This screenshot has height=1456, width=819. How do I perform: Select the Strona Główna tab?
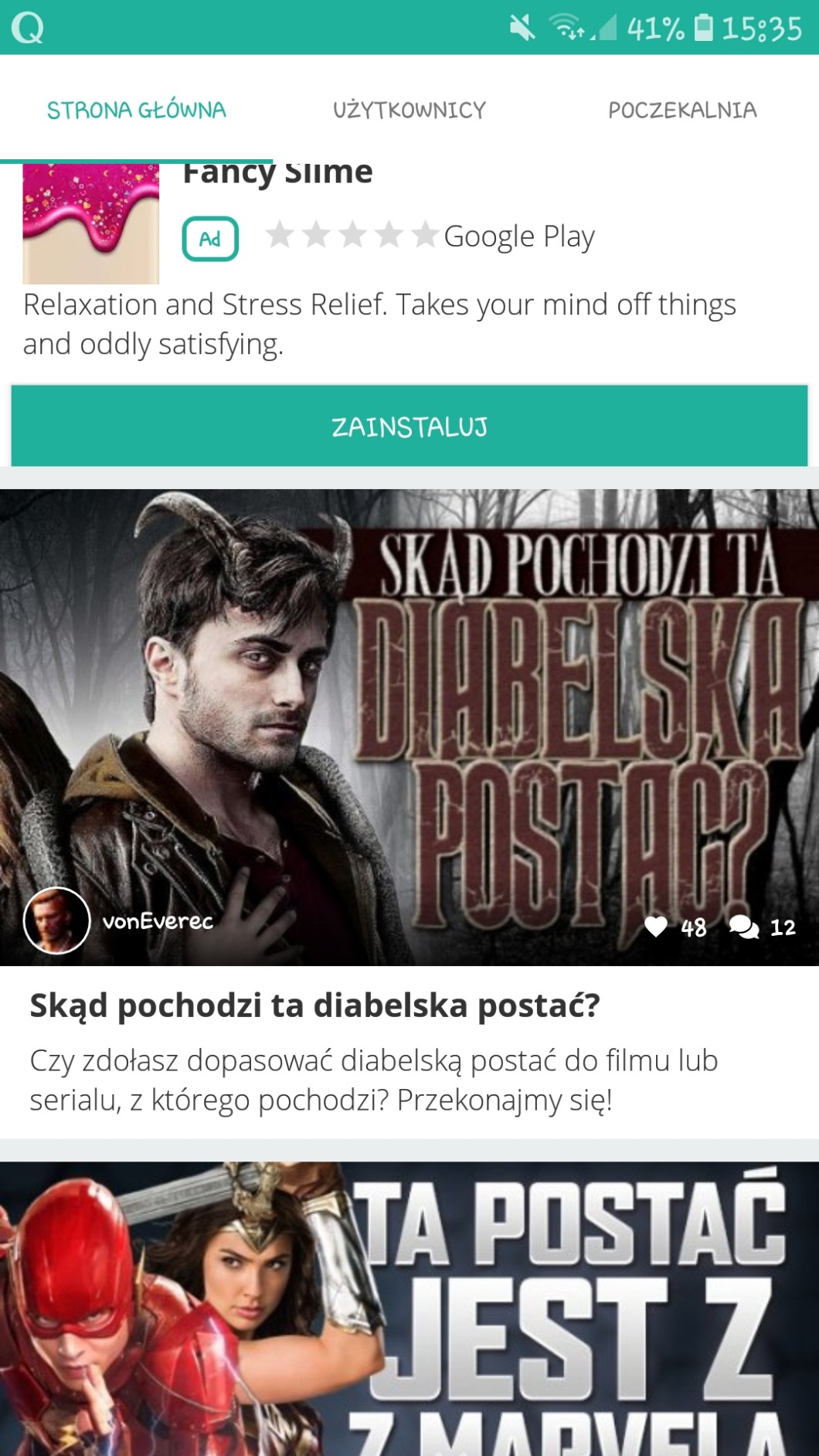(x=137, y=110)
